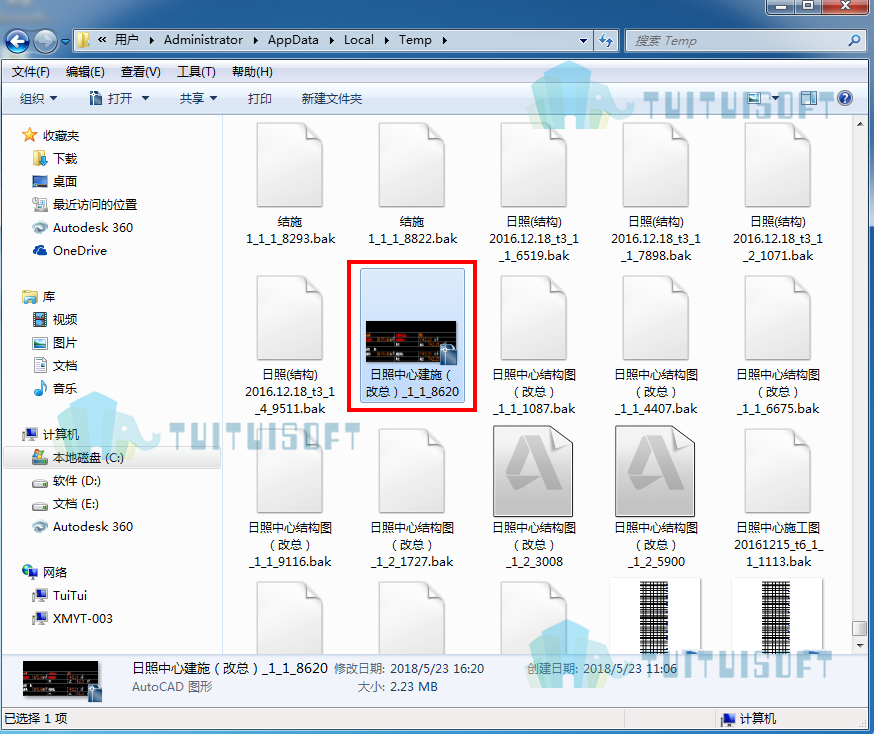Click the refresh icon beside address bar

pyautogui.click(x=606, y=41)
